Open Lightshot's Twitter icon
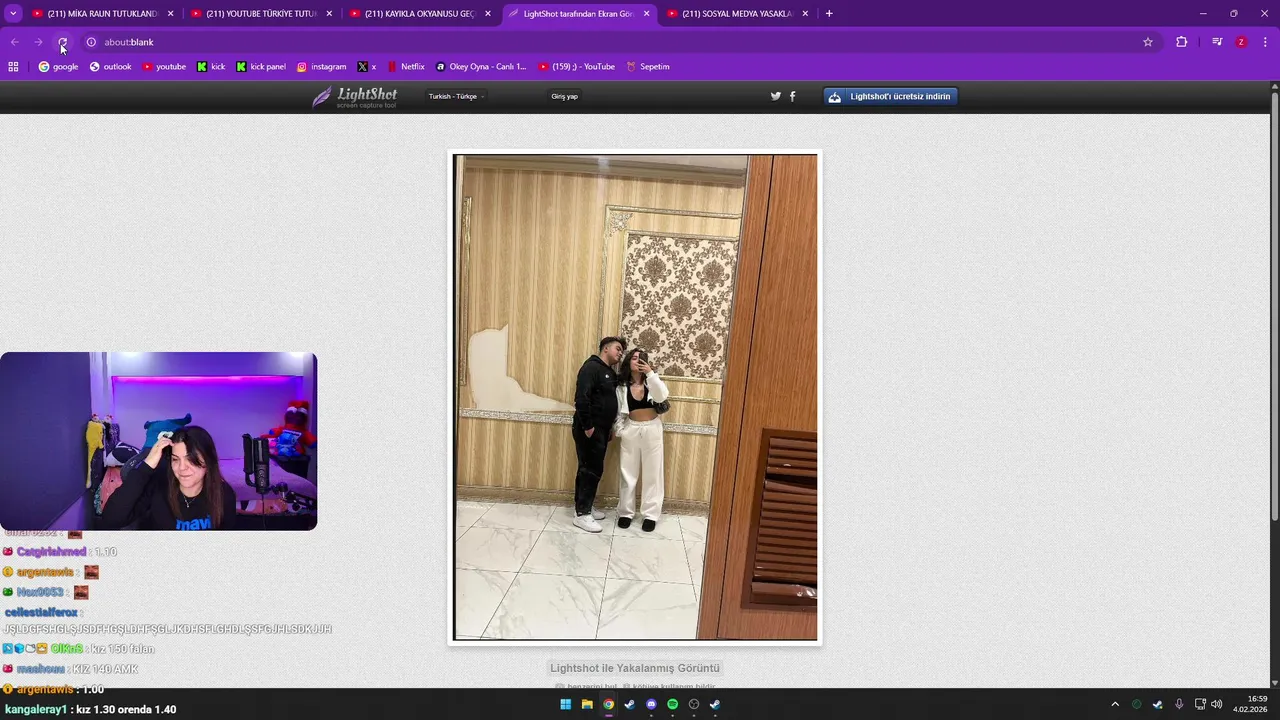Image resolution: width=1280 pixels, height=720 pixels. pyautogui.click(x=775, y=96)
